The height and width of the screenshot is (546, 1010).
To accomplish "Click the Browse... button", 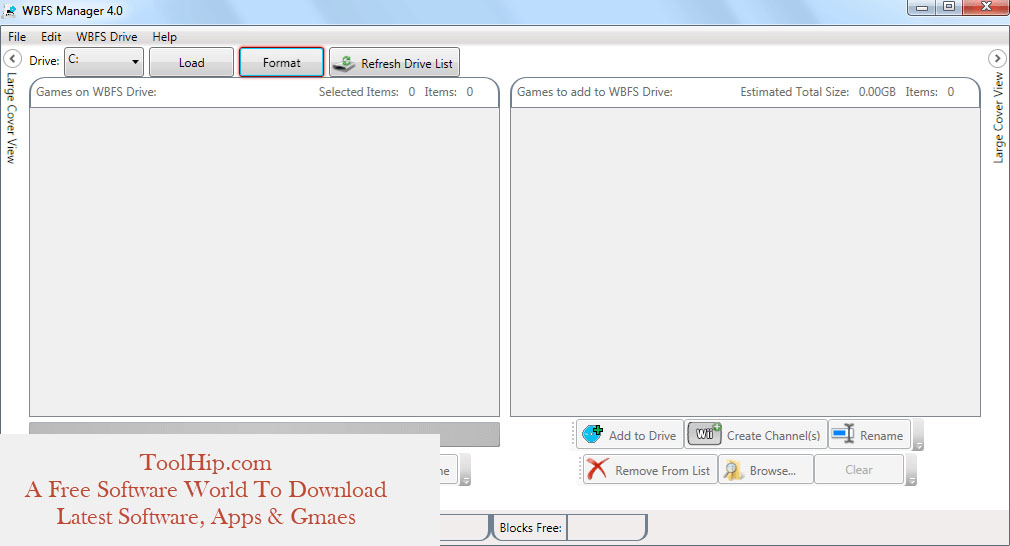I will click(765, 470).
